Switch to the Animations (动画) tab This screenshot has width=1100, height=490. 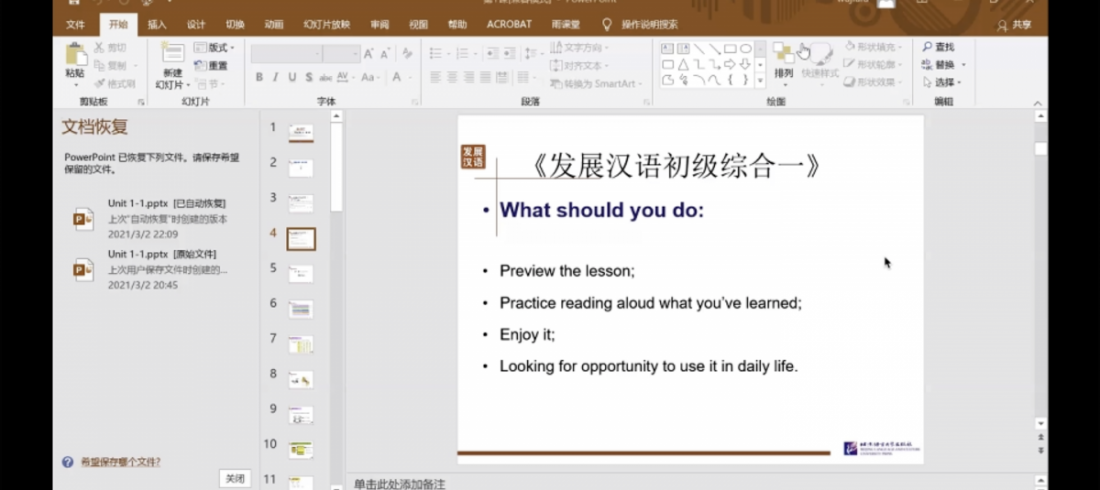click(274, 25)
